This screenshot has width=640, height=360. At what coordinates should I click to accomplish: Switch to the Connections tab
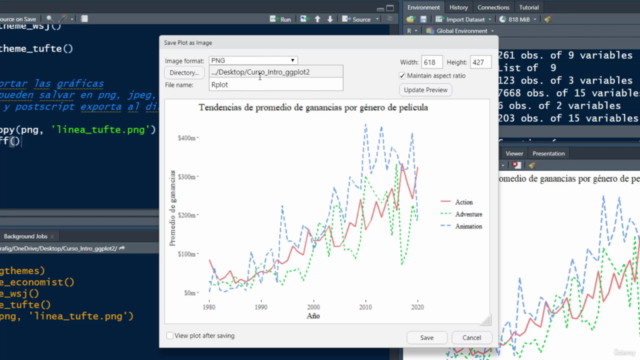(493, 7)
